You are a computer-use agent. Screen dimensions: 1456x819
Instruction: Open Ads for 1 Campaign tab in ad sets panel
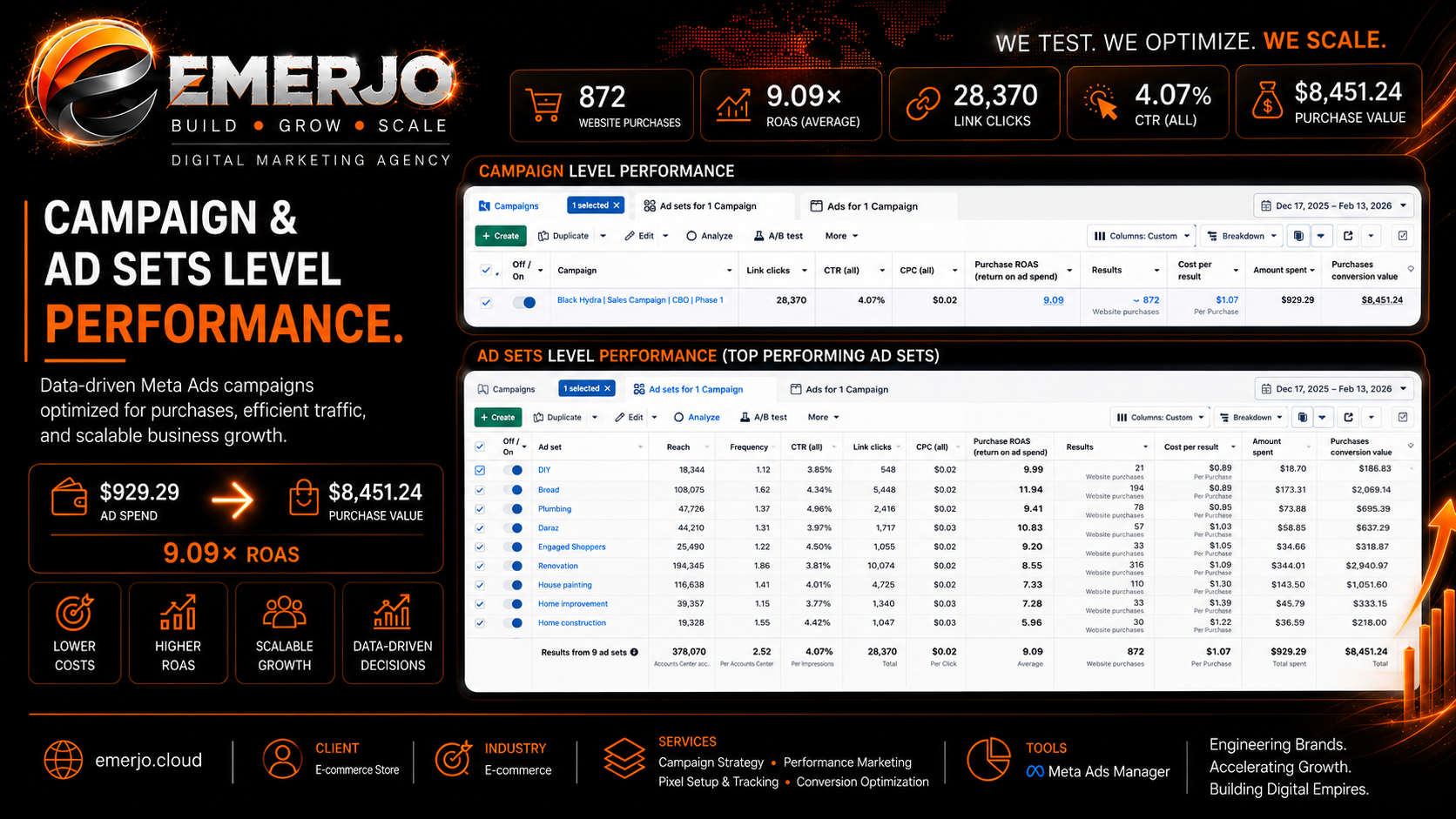click(839, 389)
